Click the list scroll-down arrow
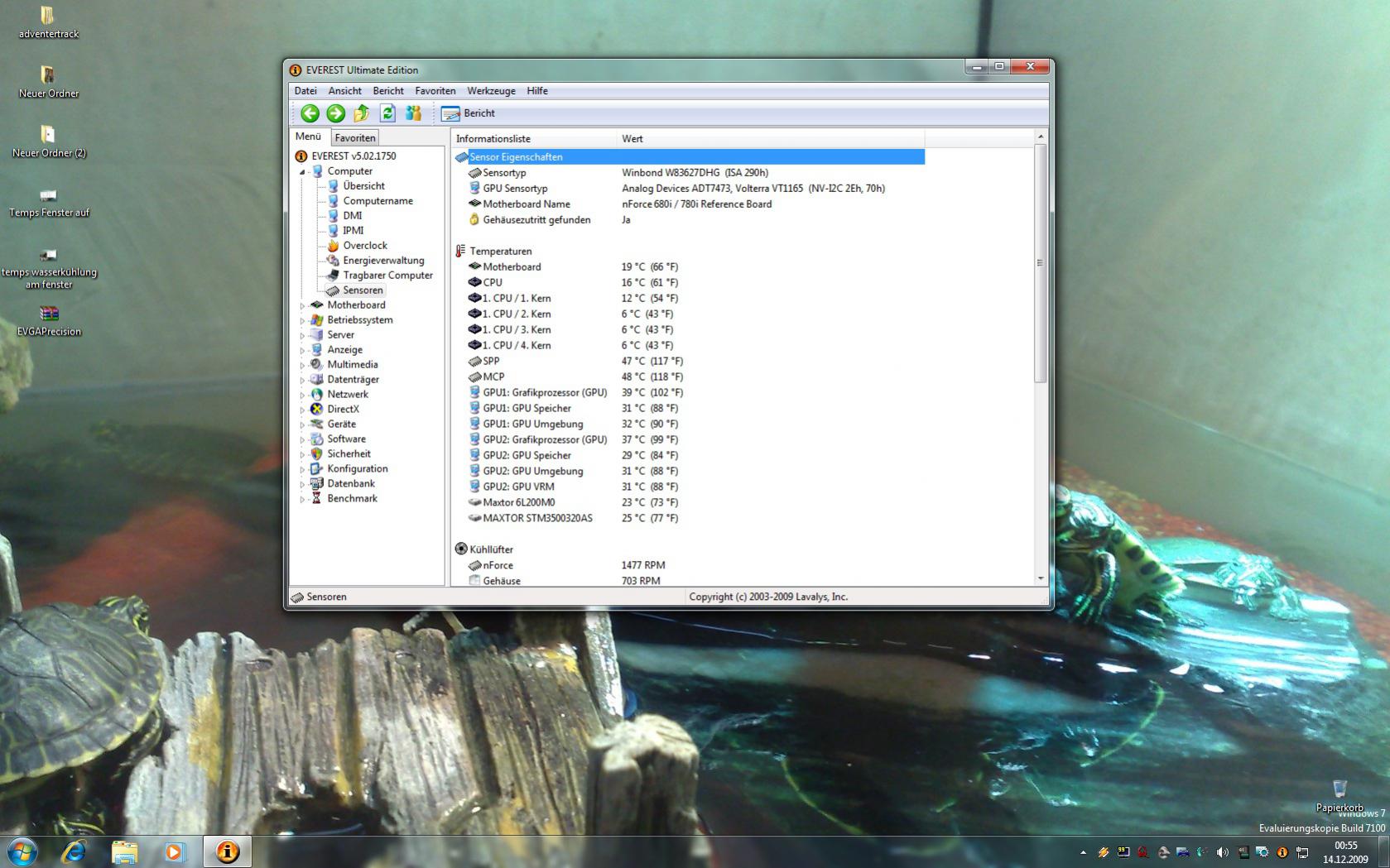 tap(1041, 579)
